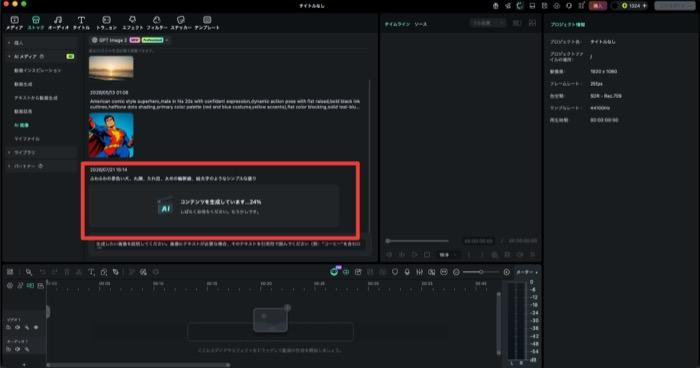
Task: Open the comic superhero image thumbnail
Action: [111, 135]
